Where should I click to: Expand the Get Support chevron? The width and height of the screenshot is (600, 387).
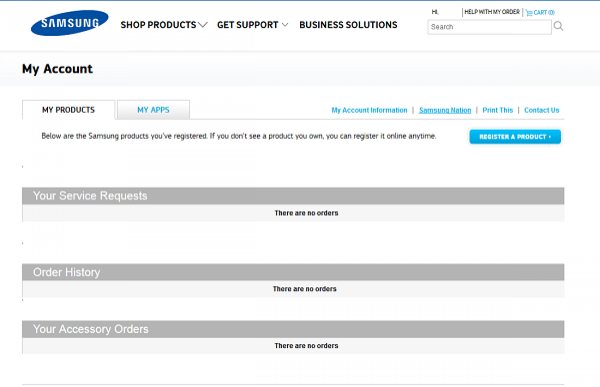point(285,25)
